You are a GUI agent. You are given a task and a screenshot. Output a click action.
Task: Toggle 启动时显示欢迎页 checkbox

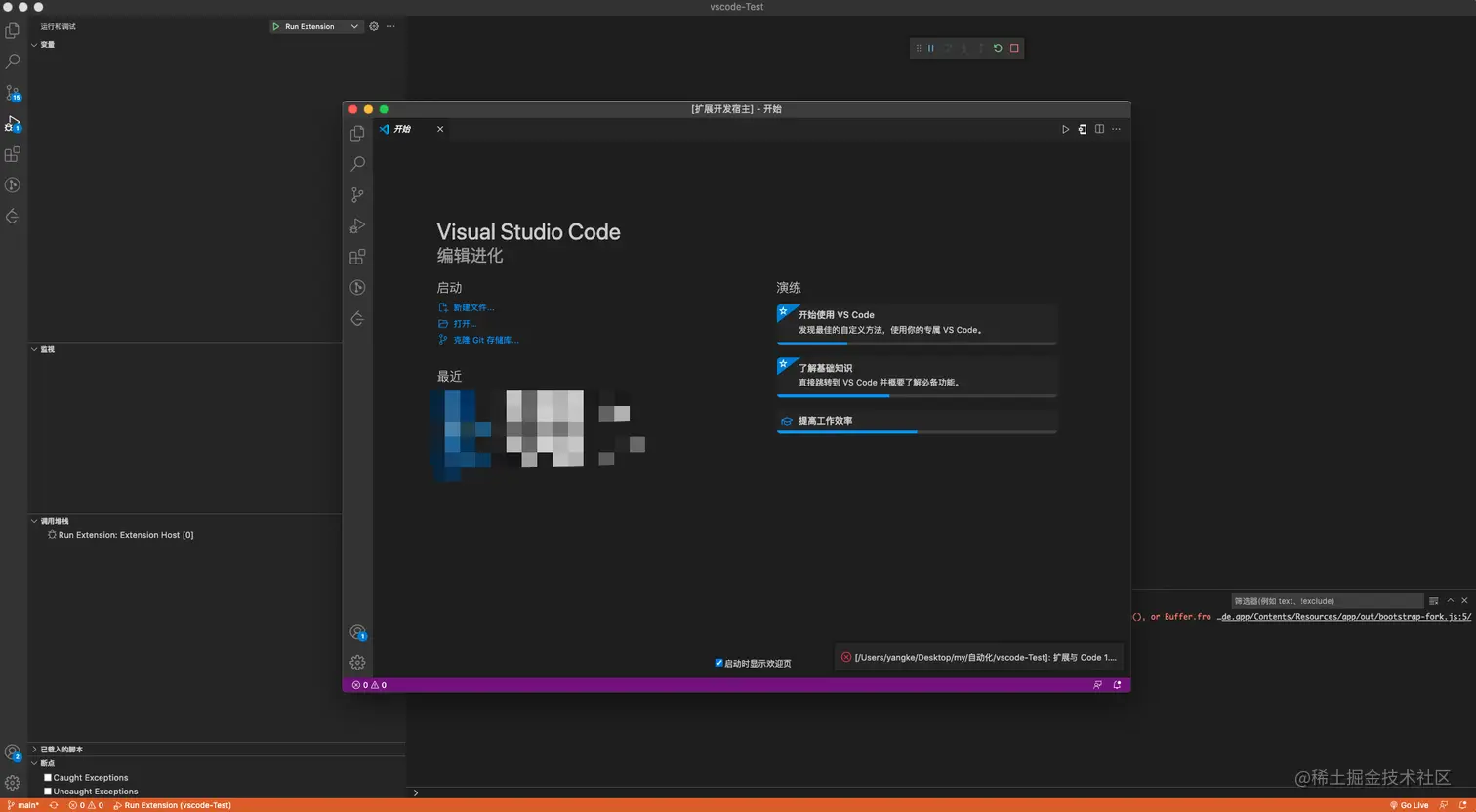pos(719,663)
